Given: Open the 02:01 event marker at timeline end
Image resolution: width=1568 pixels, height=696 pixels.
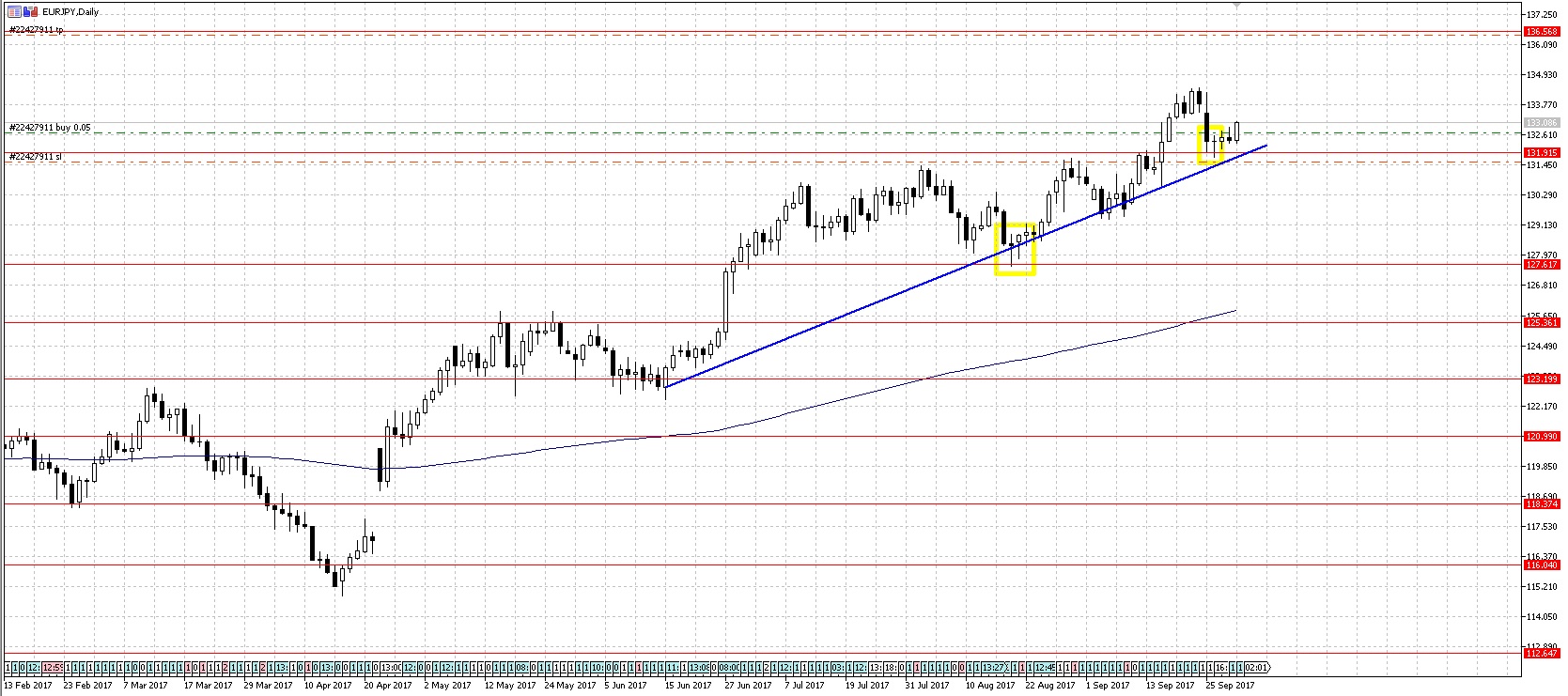Looking at the screenshot, I should click(1257, 667).
